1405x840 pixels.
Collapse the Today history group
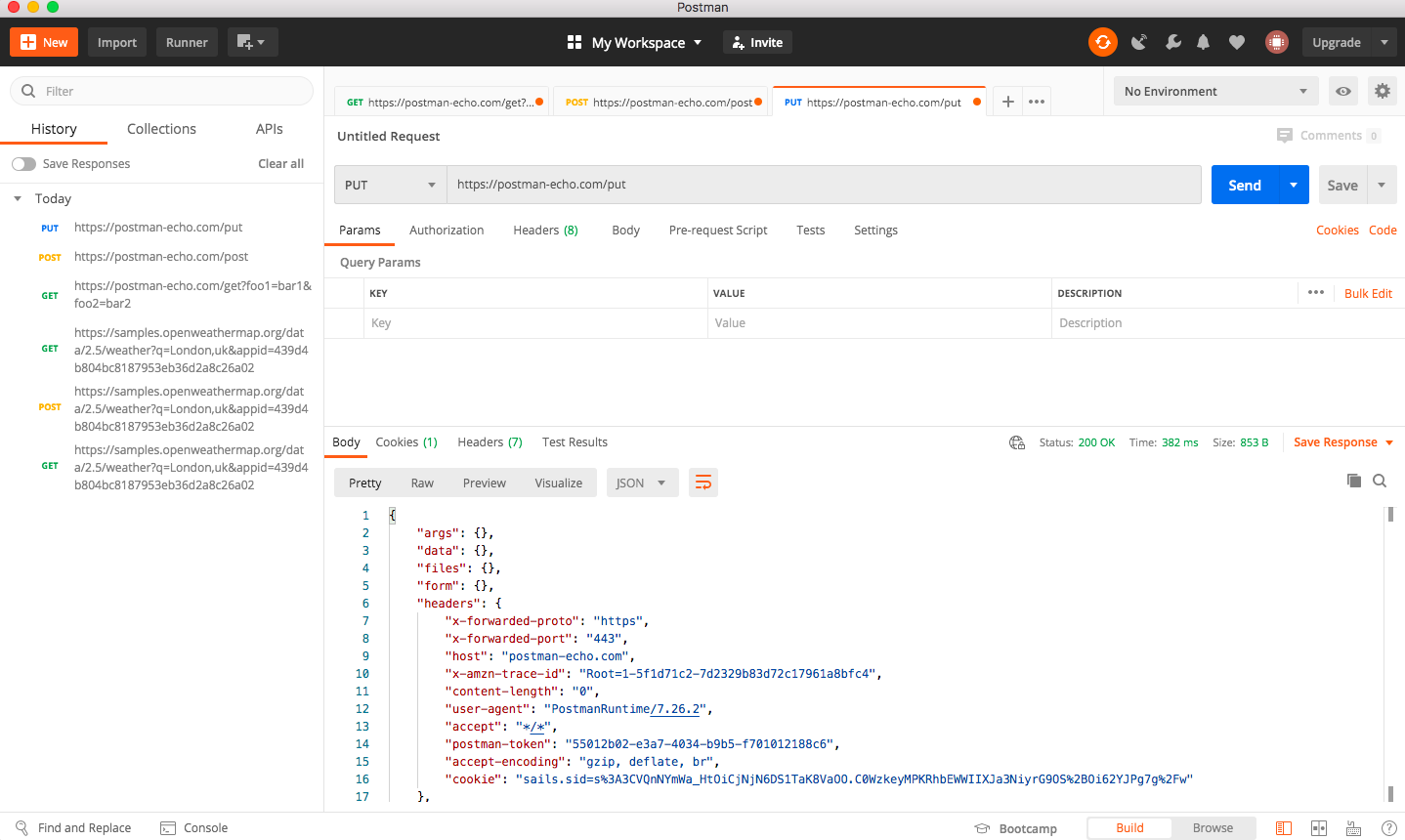pyautogui.click(x=18, y=198)
